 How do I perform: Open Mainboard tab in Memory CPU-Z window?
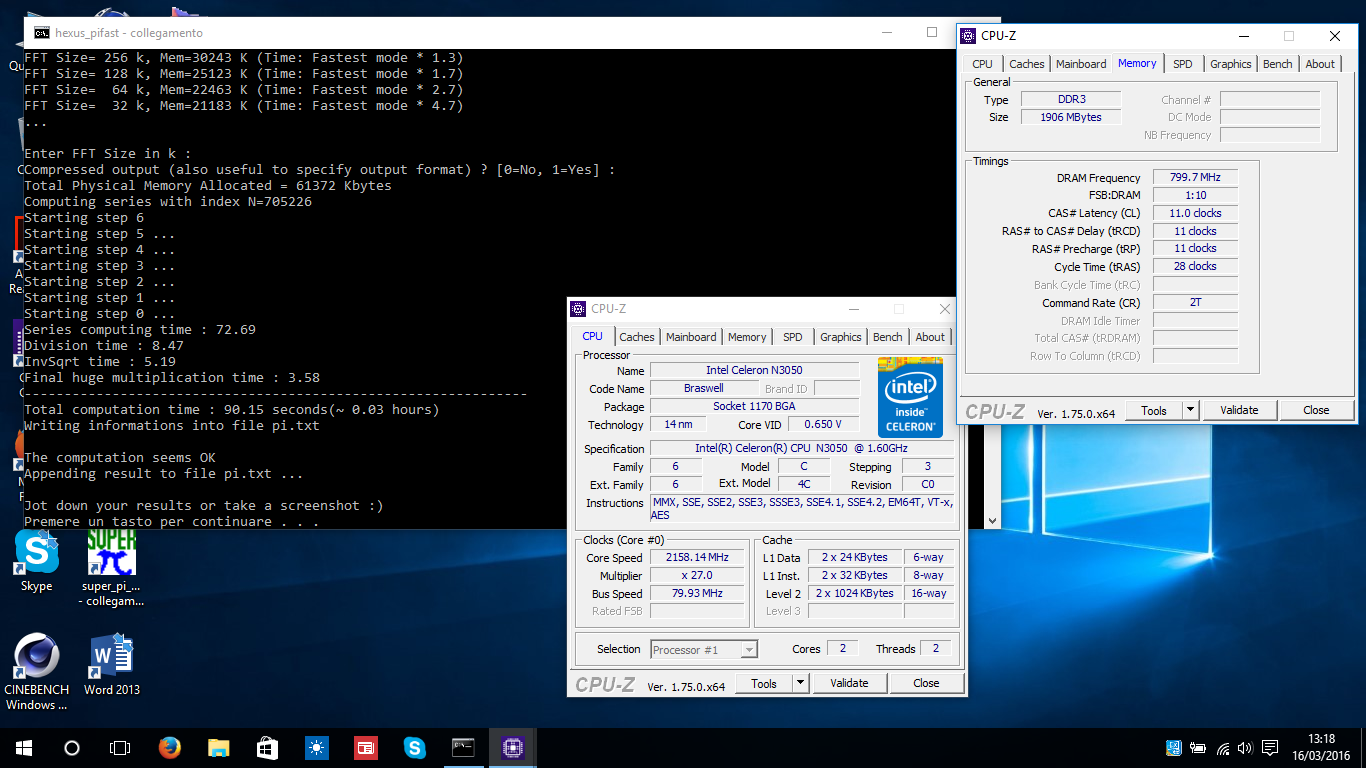1081,64
